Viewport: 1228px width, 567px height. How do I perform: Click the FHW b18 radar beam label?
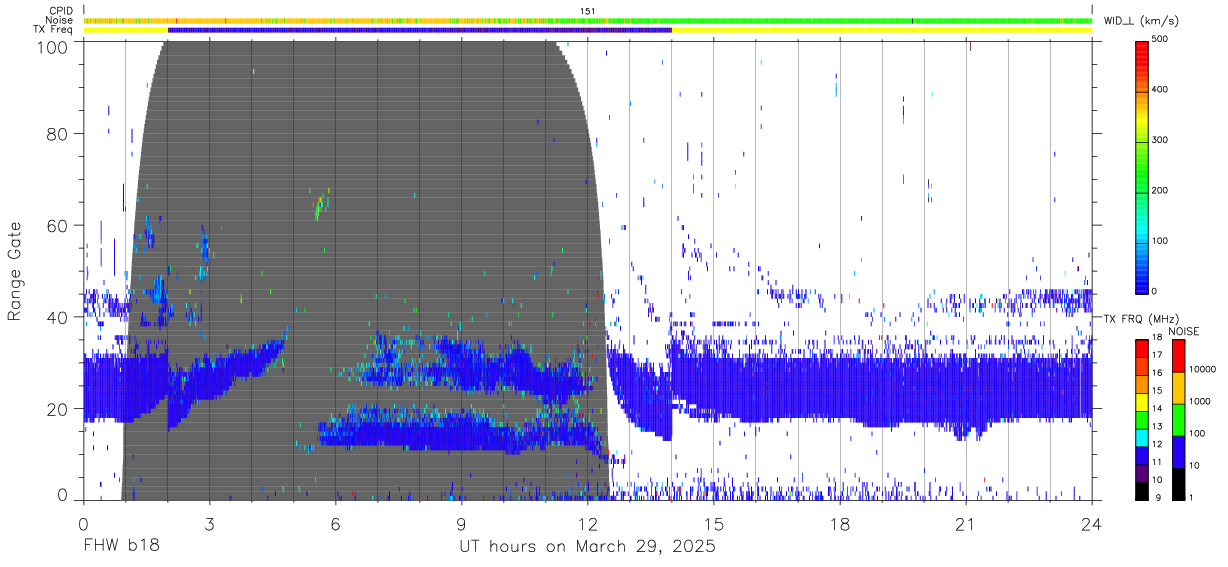click(x=121, y=547)
